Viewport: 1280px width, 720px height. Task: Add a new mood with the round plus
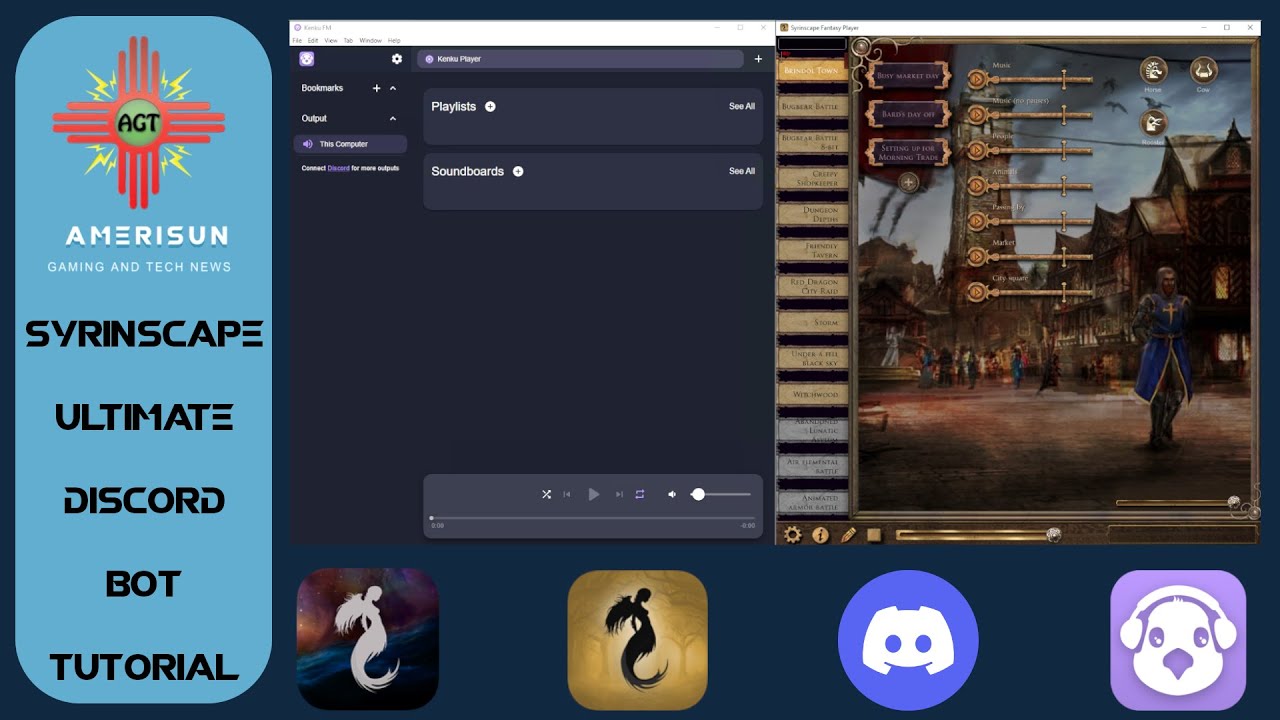coord(908,182)
